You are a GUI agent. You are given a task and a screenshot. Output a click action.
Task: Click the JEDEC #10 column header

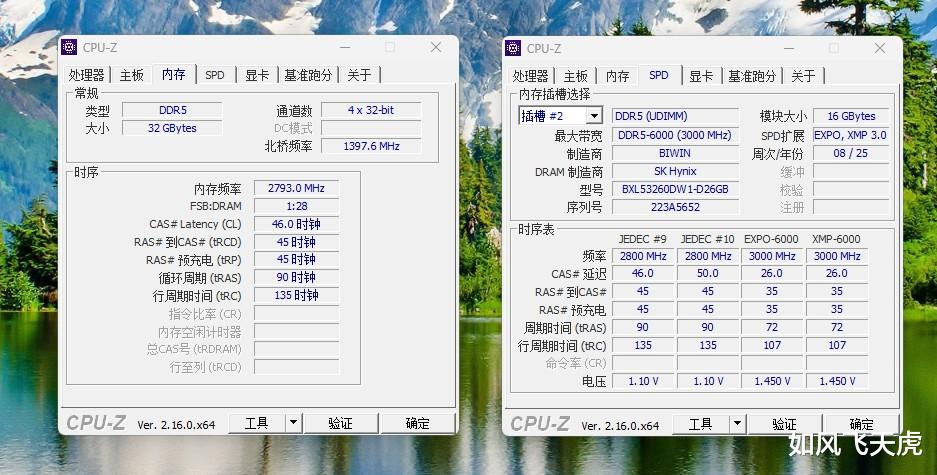coord(708,239)
